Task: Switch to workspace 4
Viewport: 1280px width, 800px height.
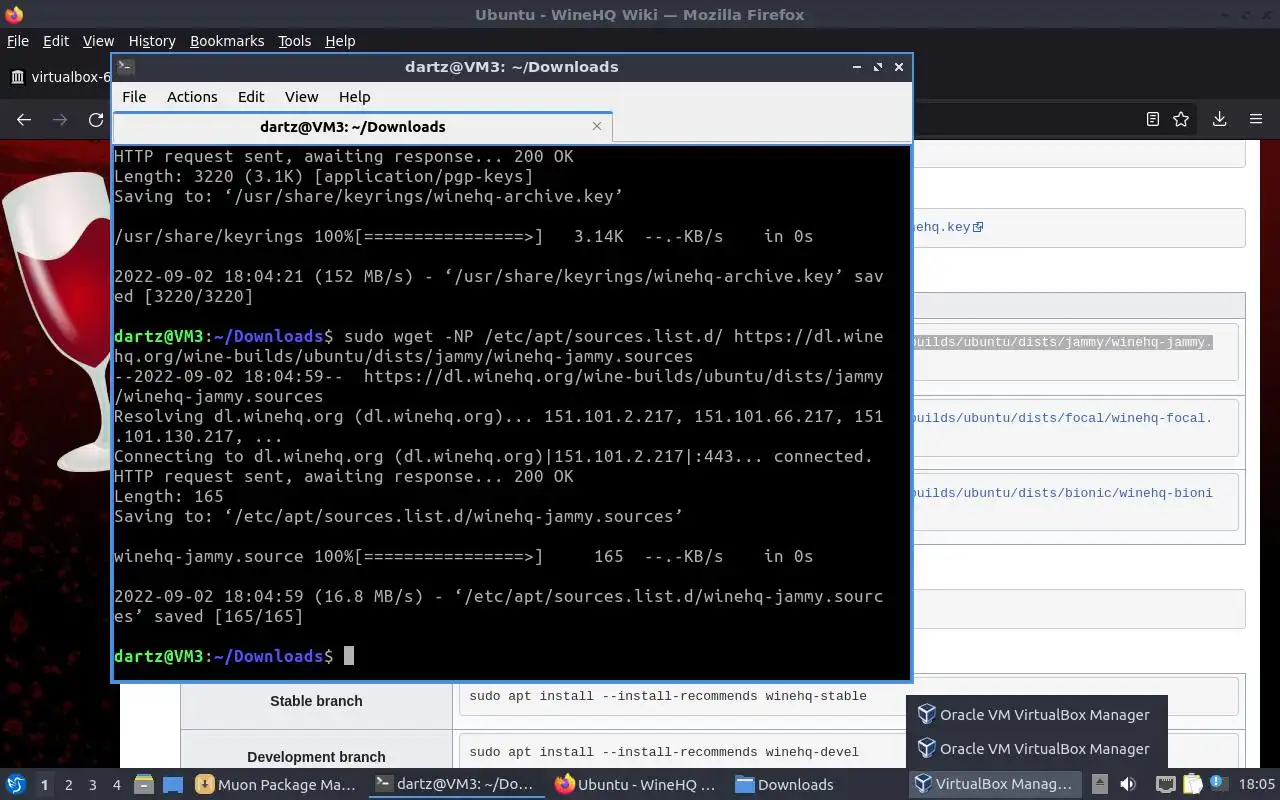Action: pos(116,785)
